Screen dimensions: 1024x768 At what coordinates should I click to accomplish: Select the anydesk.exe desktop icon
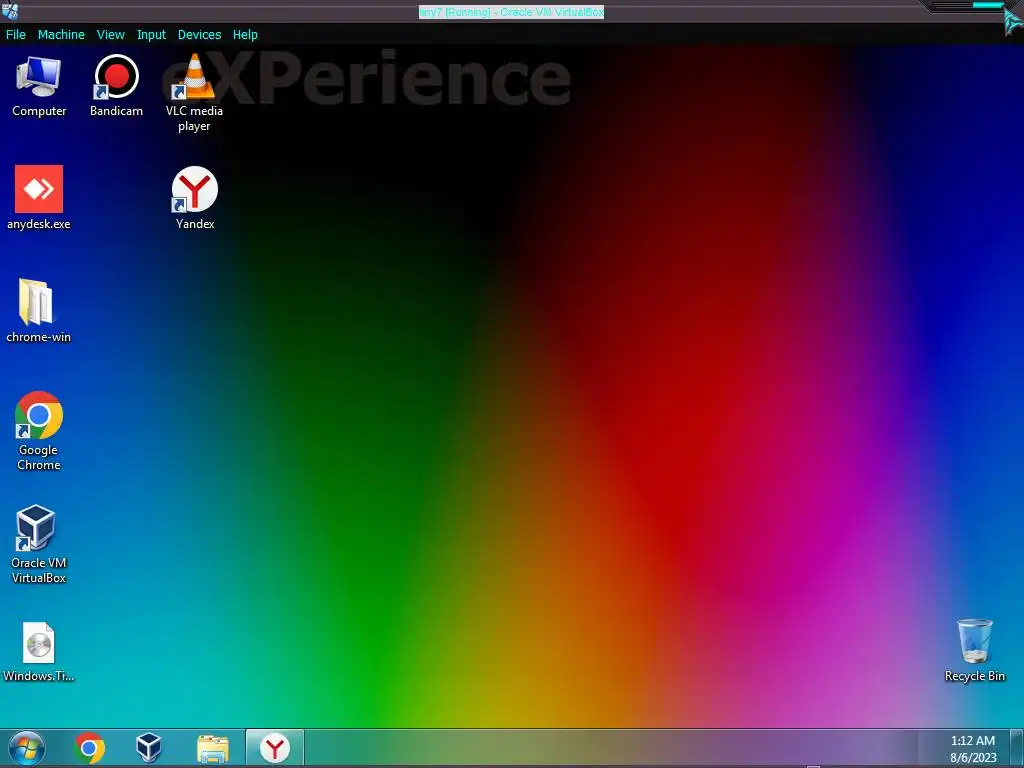pyautogui.click(x=39, y=198)
